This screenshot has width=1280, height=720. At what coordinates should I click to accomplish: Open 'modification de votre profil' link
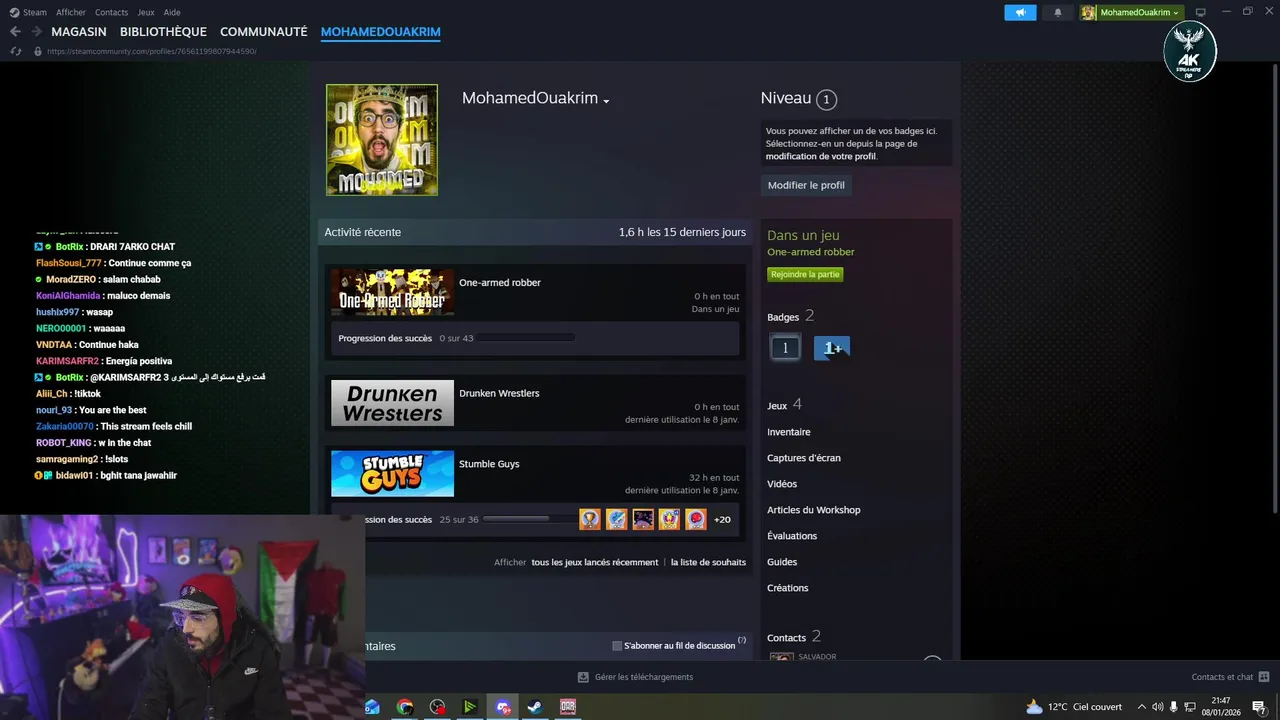pyautogui.click(x=821, y=156)
